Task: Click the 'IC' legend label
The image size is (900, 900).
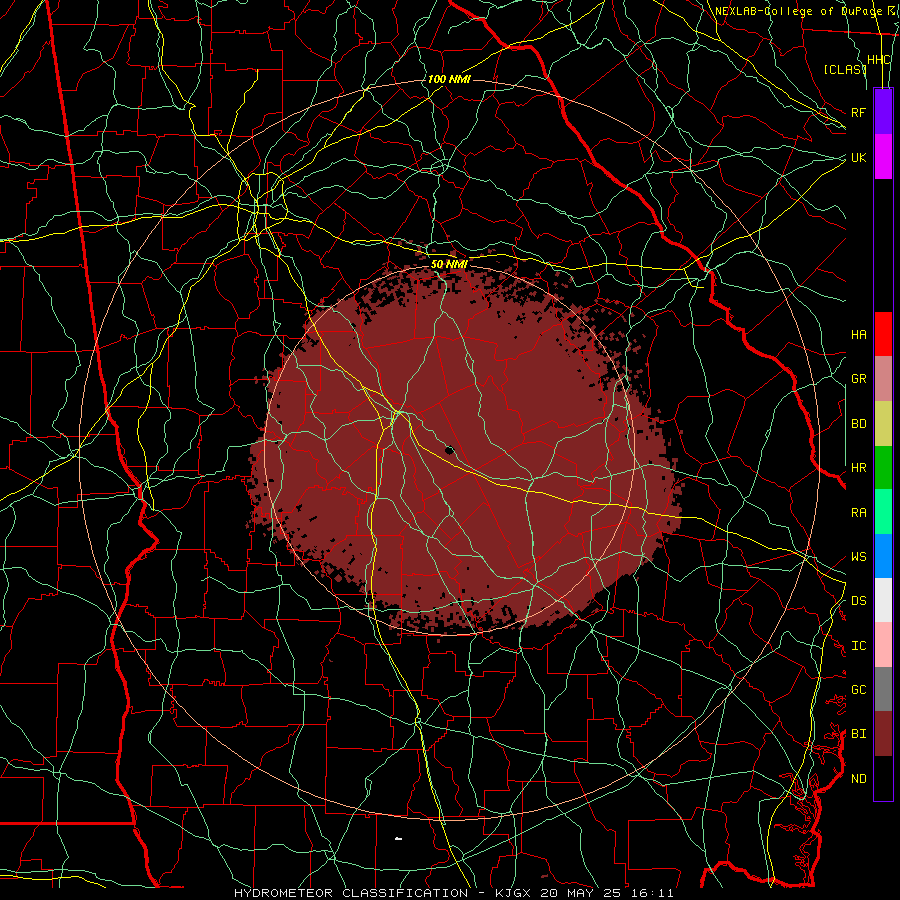Action: [x=858, y=646]
